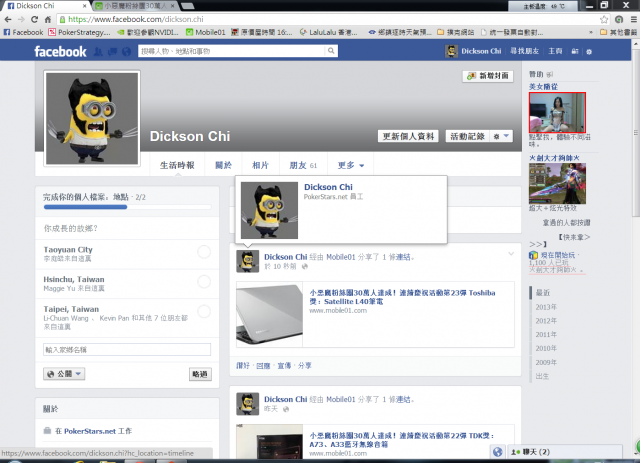Click the browser back arrow
640x463 pixels.
click(8, 19)
